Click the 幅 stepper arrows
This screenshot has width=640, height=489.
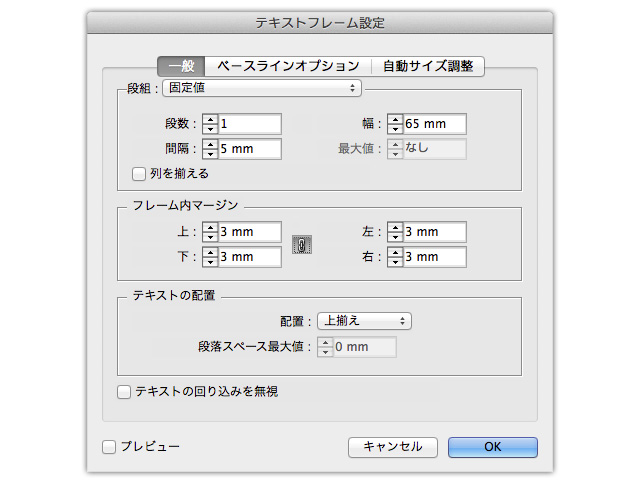396,124
